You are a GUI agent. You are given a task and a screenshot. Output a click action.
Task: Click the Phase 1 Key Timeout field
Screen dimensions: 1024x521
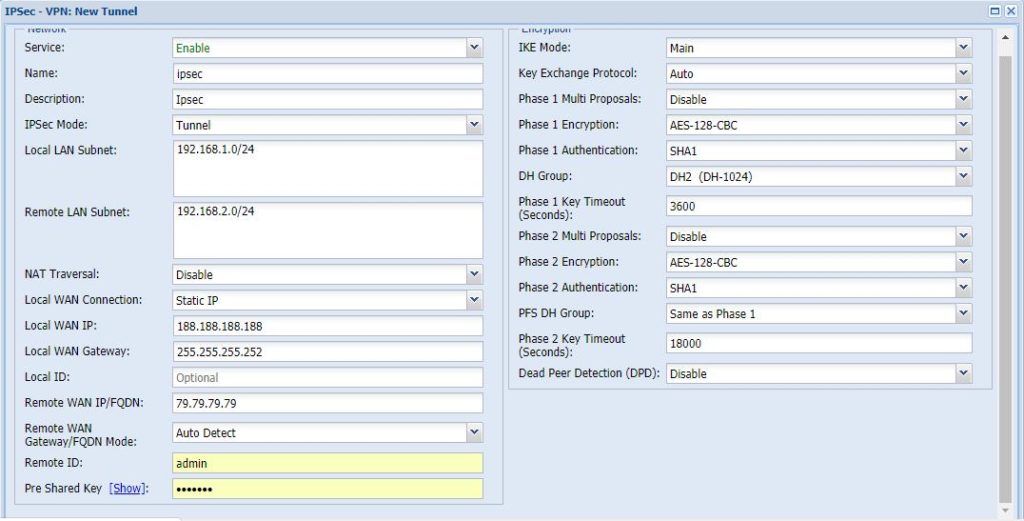(x=818, y=206)
